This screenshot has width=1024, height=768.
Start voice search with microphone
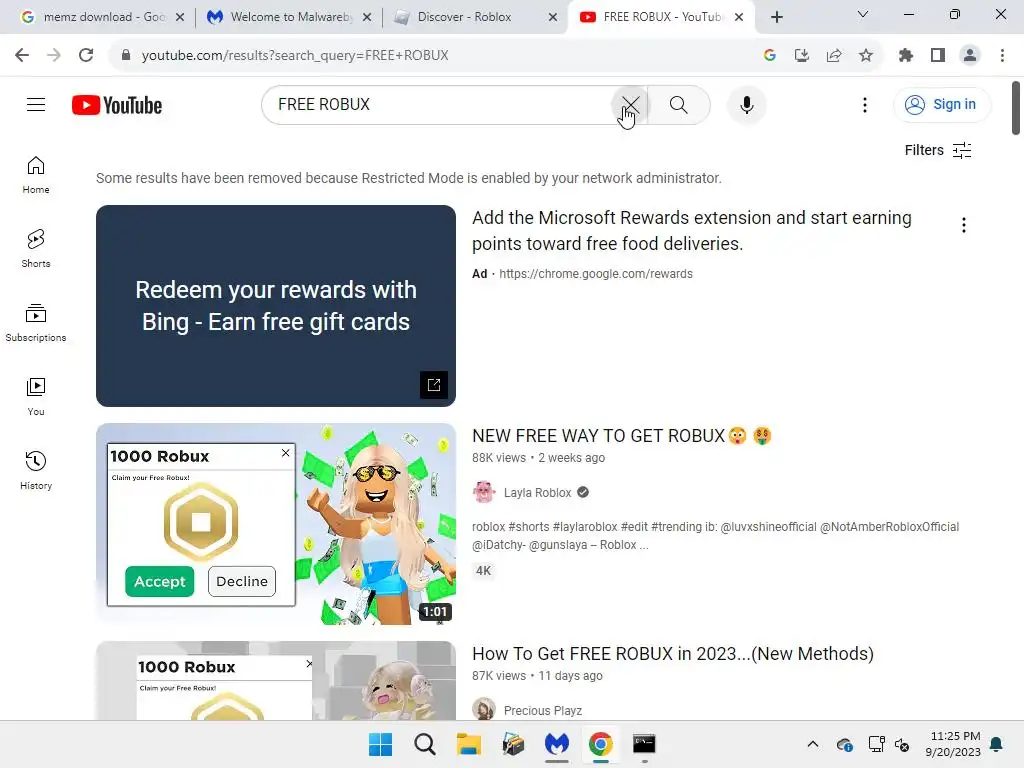746,104
